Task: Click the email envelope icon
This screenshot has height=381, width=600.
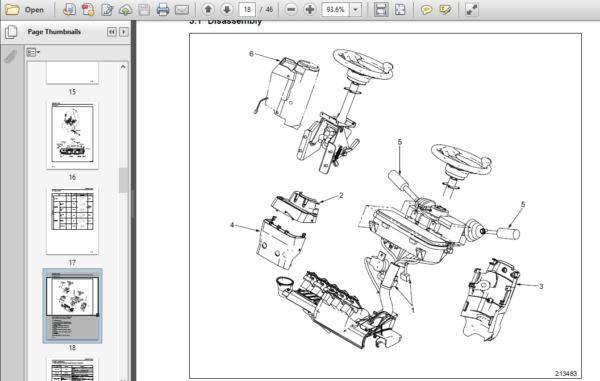Action: coord(182,10)
